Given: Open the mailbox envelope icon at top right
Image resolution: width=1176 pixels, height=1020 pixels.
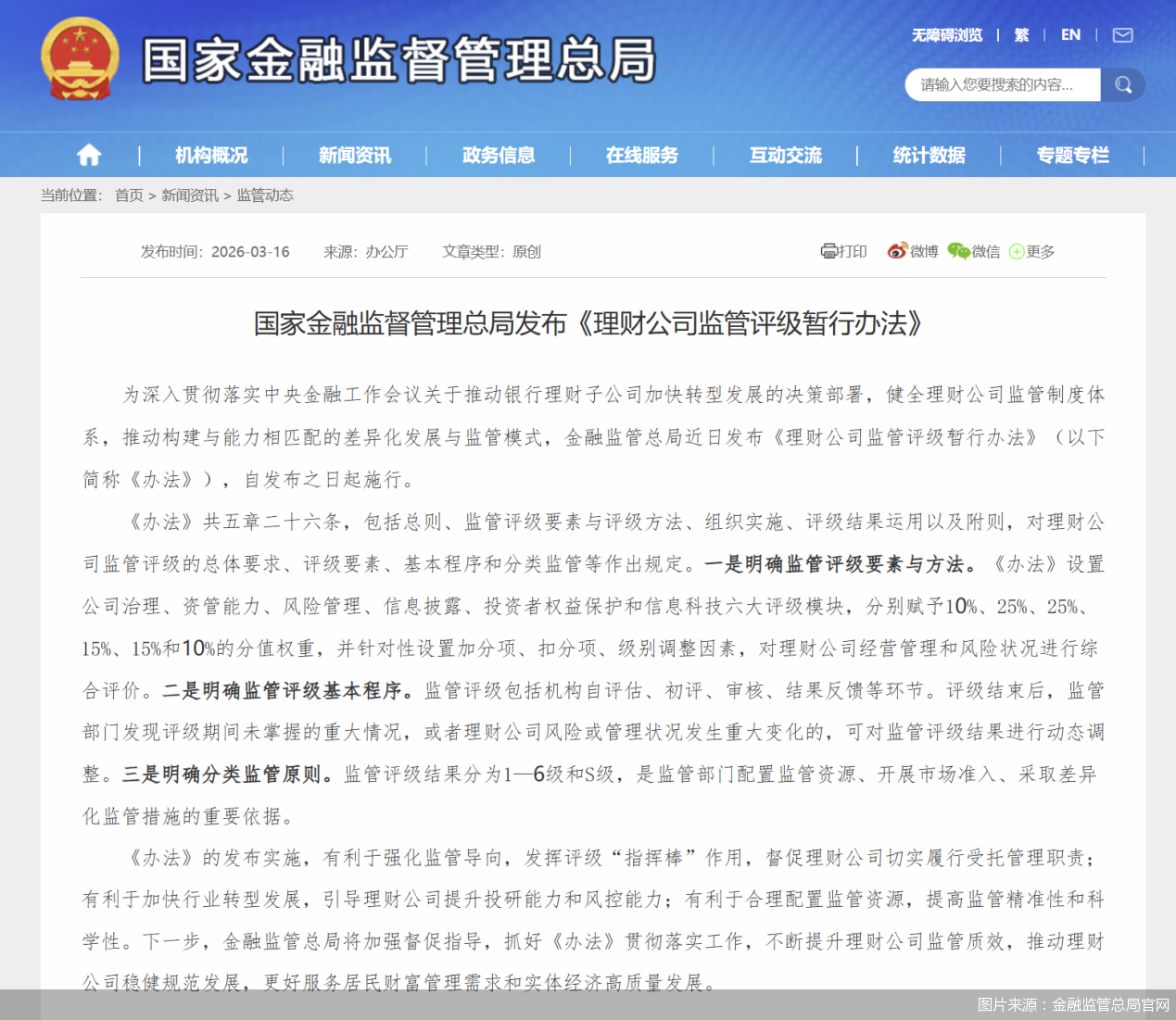Looking at the screenshot, I should tap(1122, 35).
